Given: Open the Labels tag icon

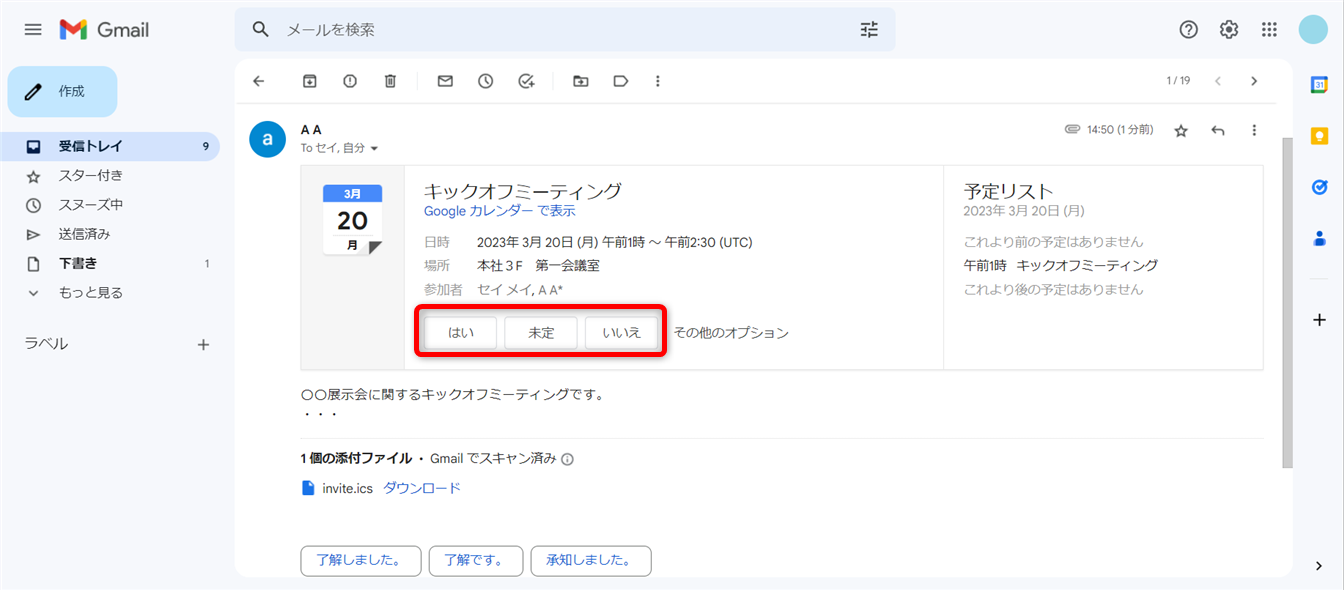Looking at the screenshot, I should [621, 81].
